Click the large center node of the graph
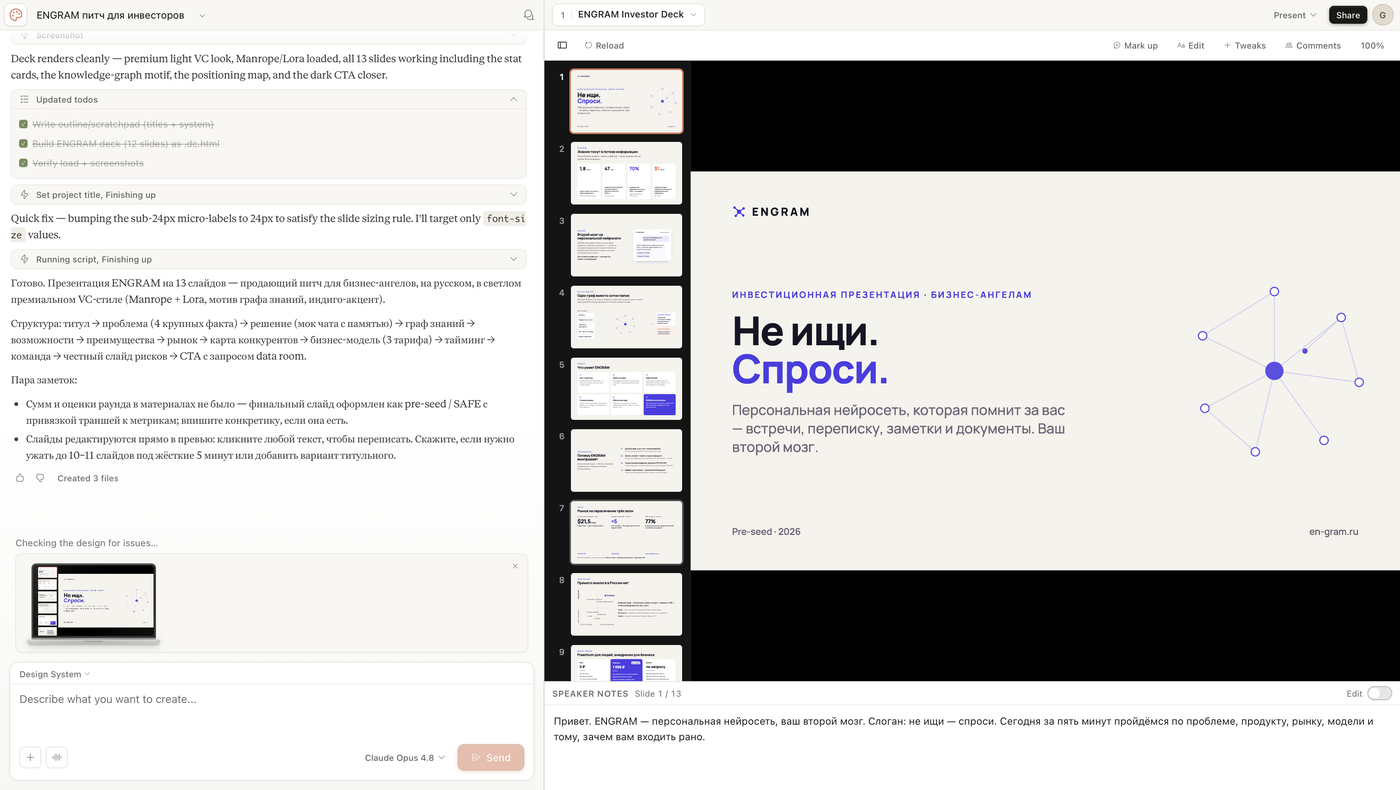Screen dimensions: 1400x790 (x=1274, y=371)
